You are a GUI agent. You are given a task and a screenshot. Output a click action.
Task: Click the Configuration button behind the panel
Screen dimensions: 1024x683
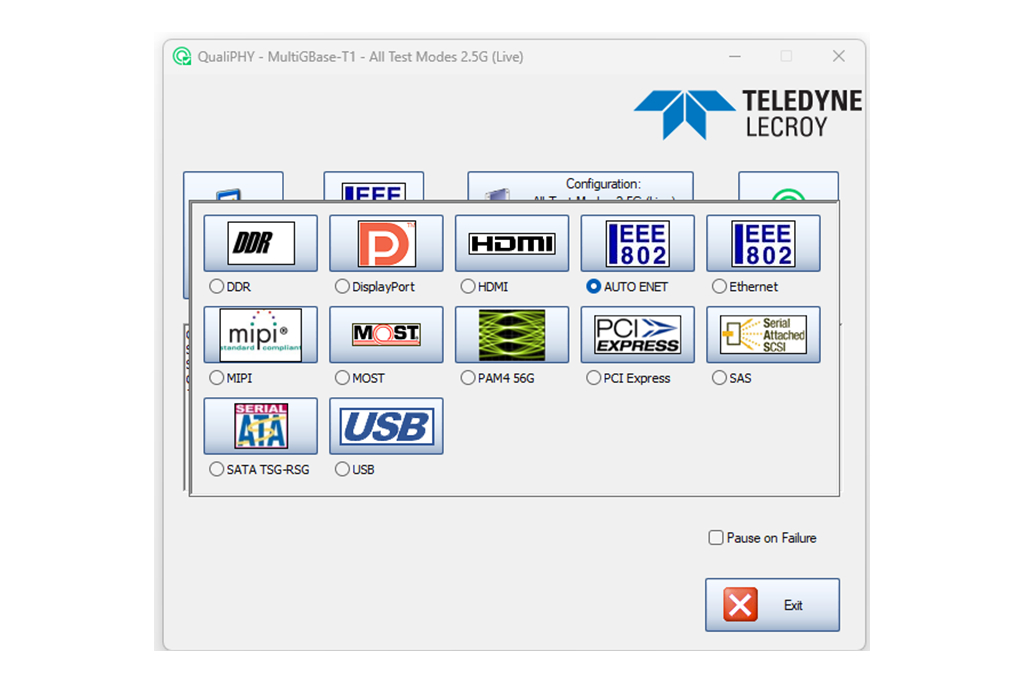point(580,186)
